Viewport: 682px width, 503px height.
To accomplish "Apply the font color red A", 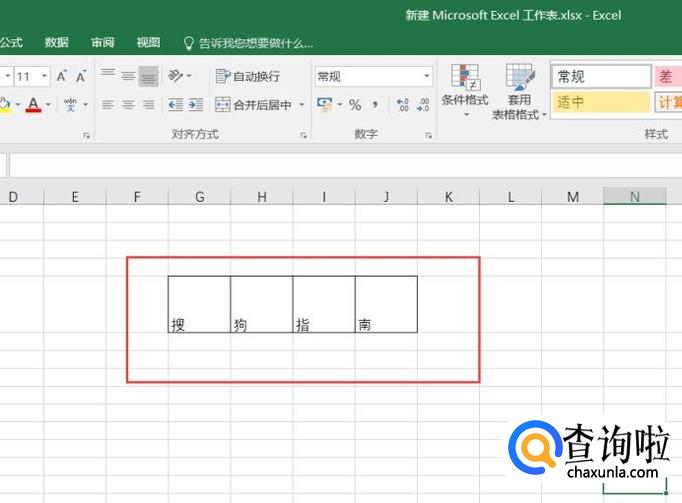I will coord(33,105).
